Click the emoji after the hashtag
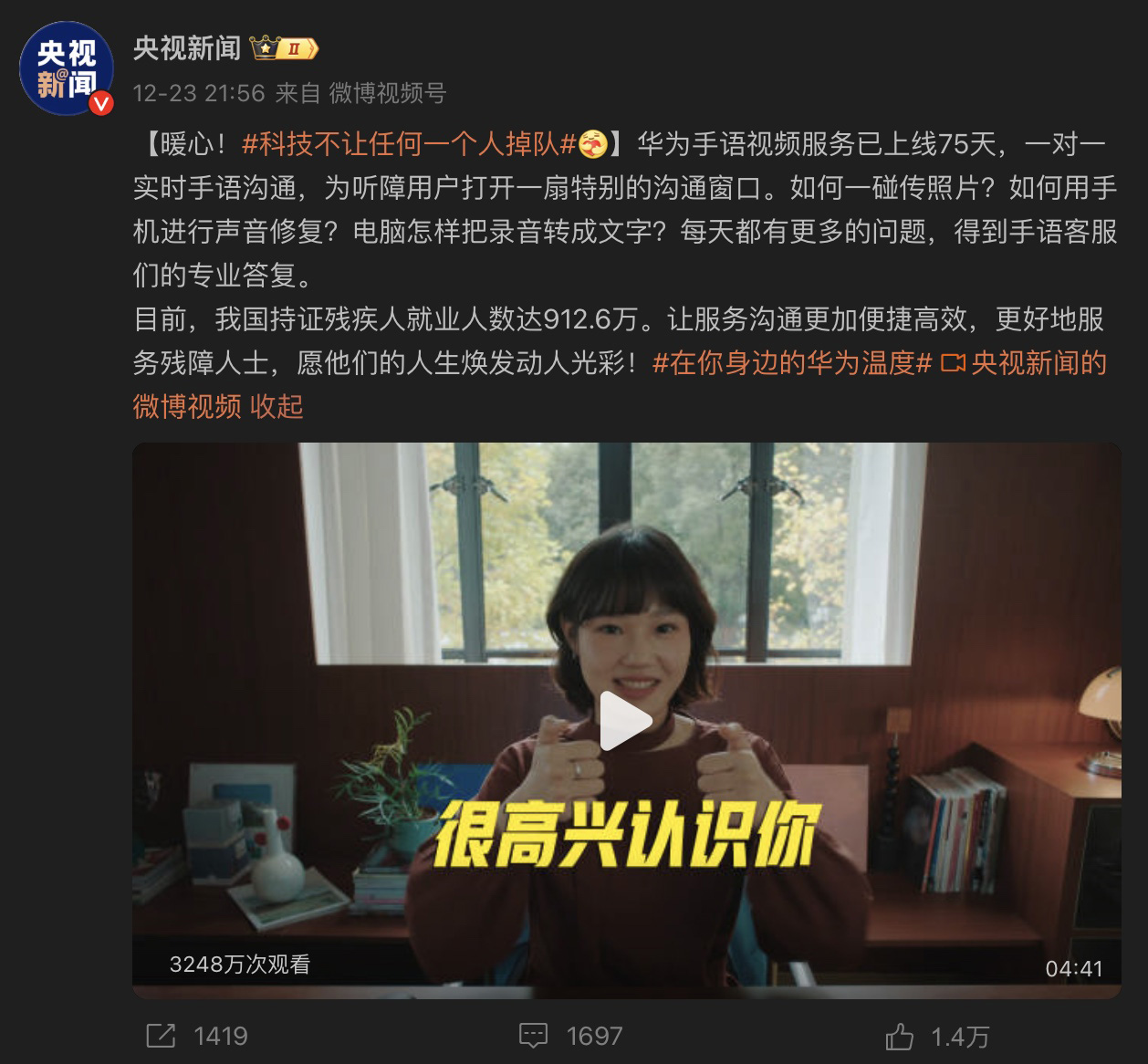This screenshot has width=1148, height=1064. click(x=593, y=143)
